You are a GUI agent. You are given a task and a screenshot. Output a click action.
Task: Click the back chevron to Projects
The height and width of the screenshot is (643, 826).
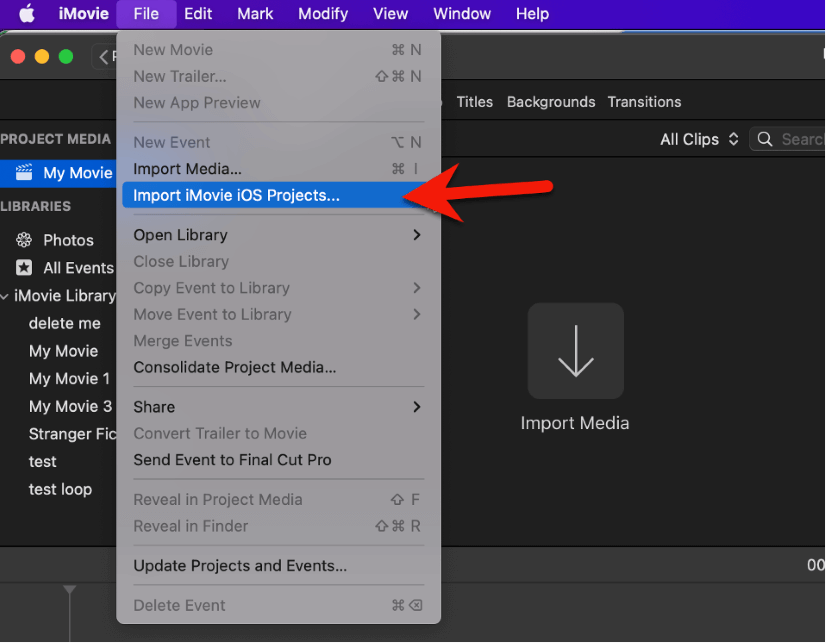(x=104, y=56)
